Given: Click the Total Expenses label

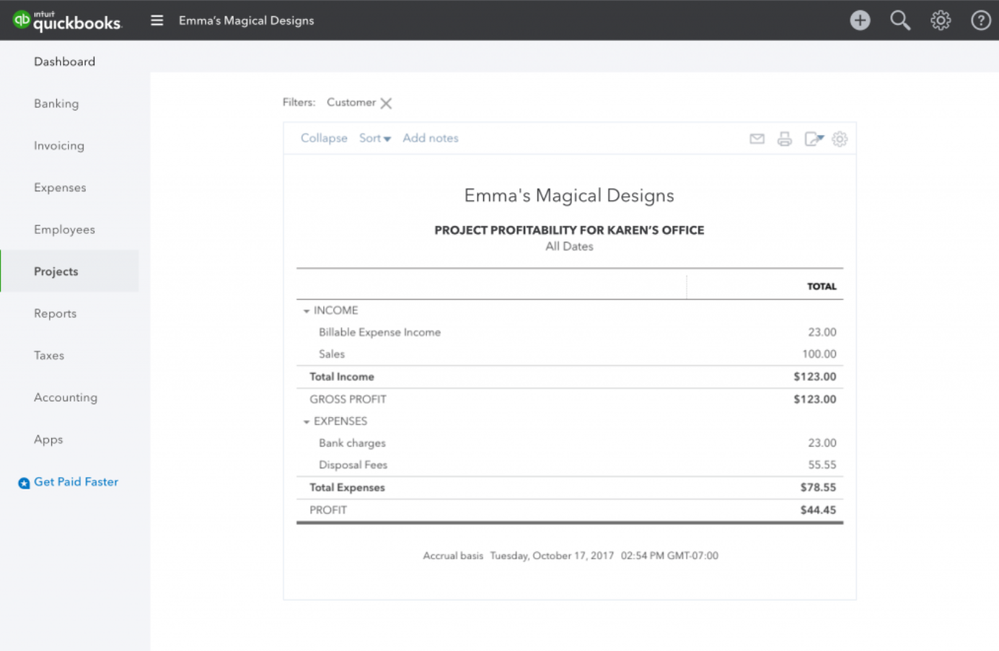Looking at the screenshot, I should (x=347, y=488).
